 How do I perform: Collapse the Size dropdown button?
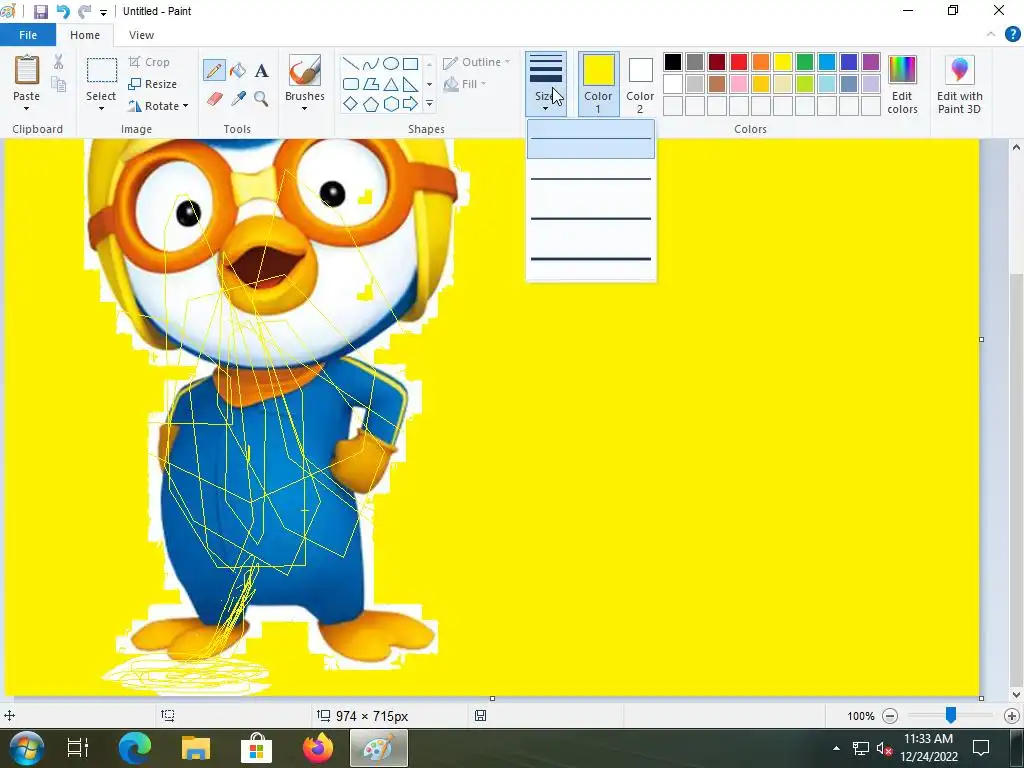click(546, 84)
